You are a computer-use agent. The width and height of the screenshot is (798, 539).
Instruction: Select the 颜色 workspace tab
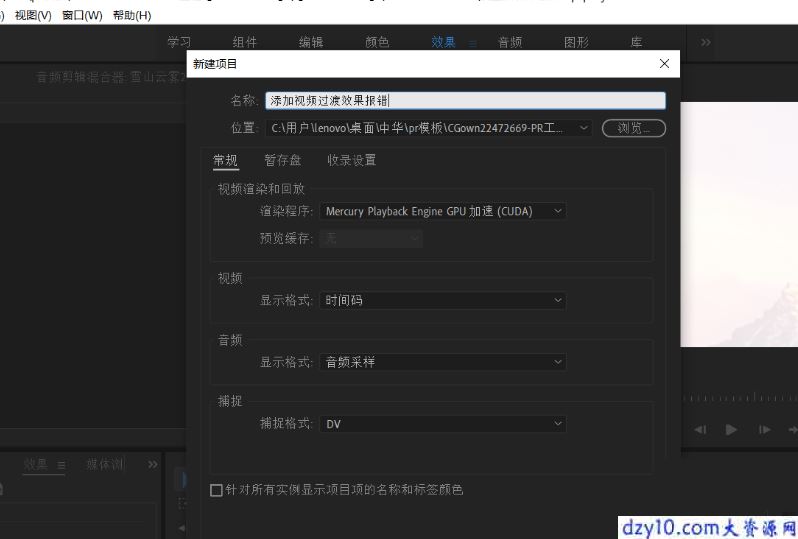[377, 42]
